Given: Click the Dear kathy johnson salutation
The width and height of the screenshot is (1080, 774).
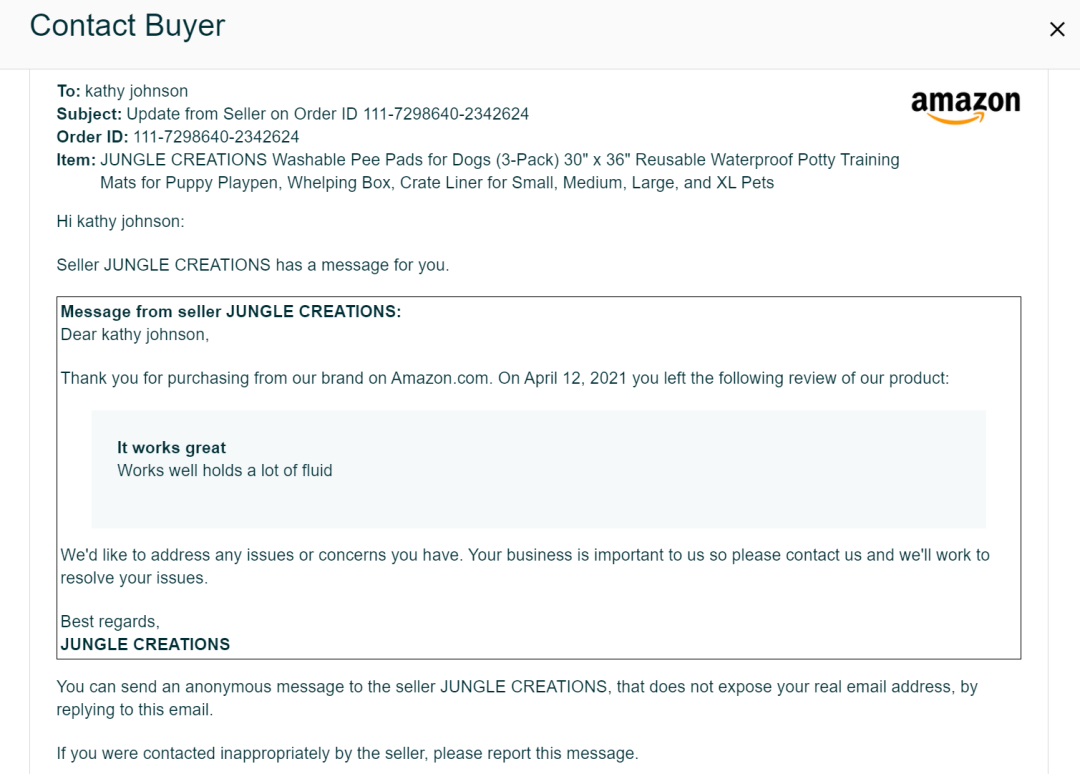Looking at the screenshot, I should pyautogui.click(x=135, y=335).
